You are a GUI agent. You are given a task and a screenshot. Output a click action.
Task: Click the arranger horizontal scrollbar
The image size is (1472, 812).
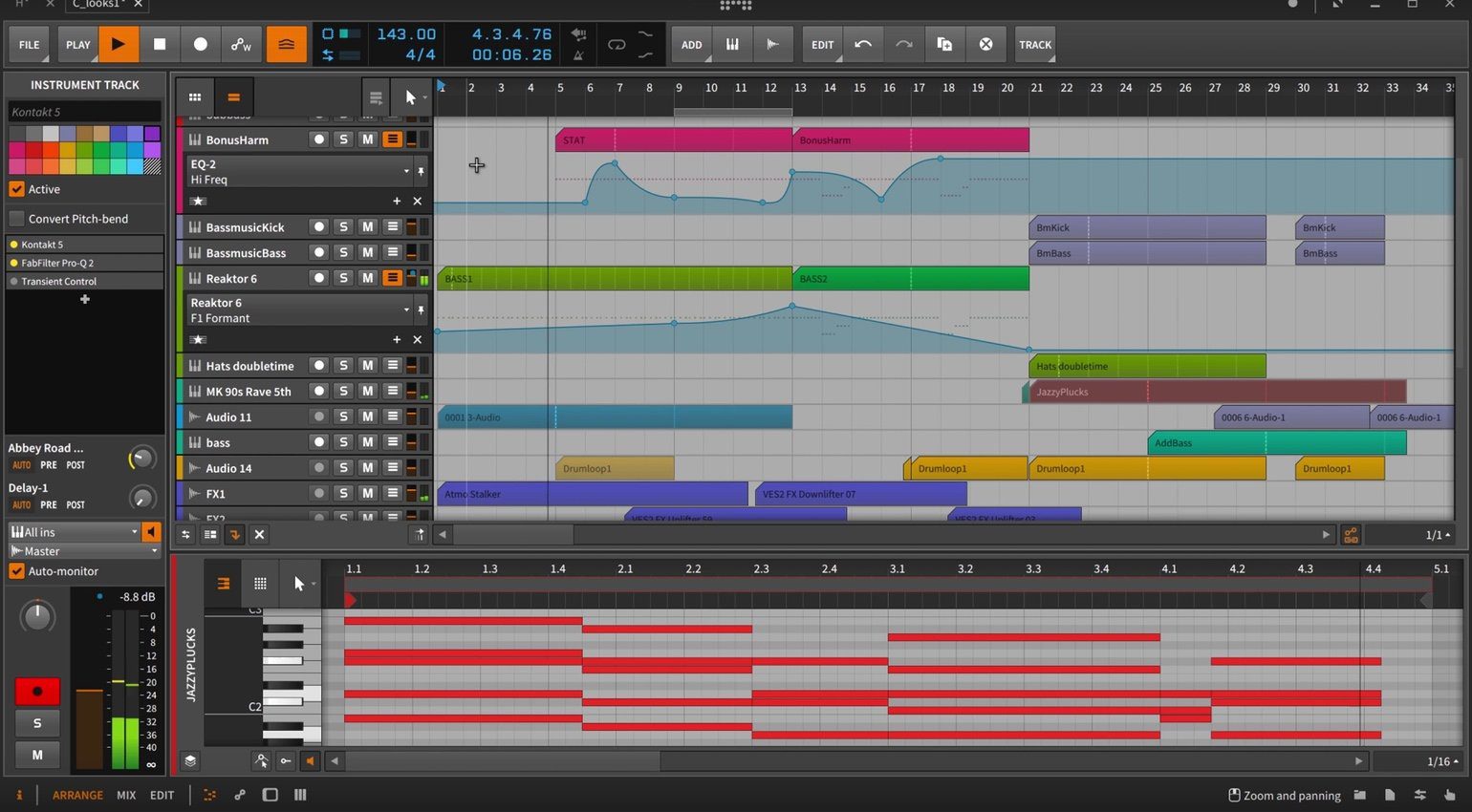coord(513,535)
